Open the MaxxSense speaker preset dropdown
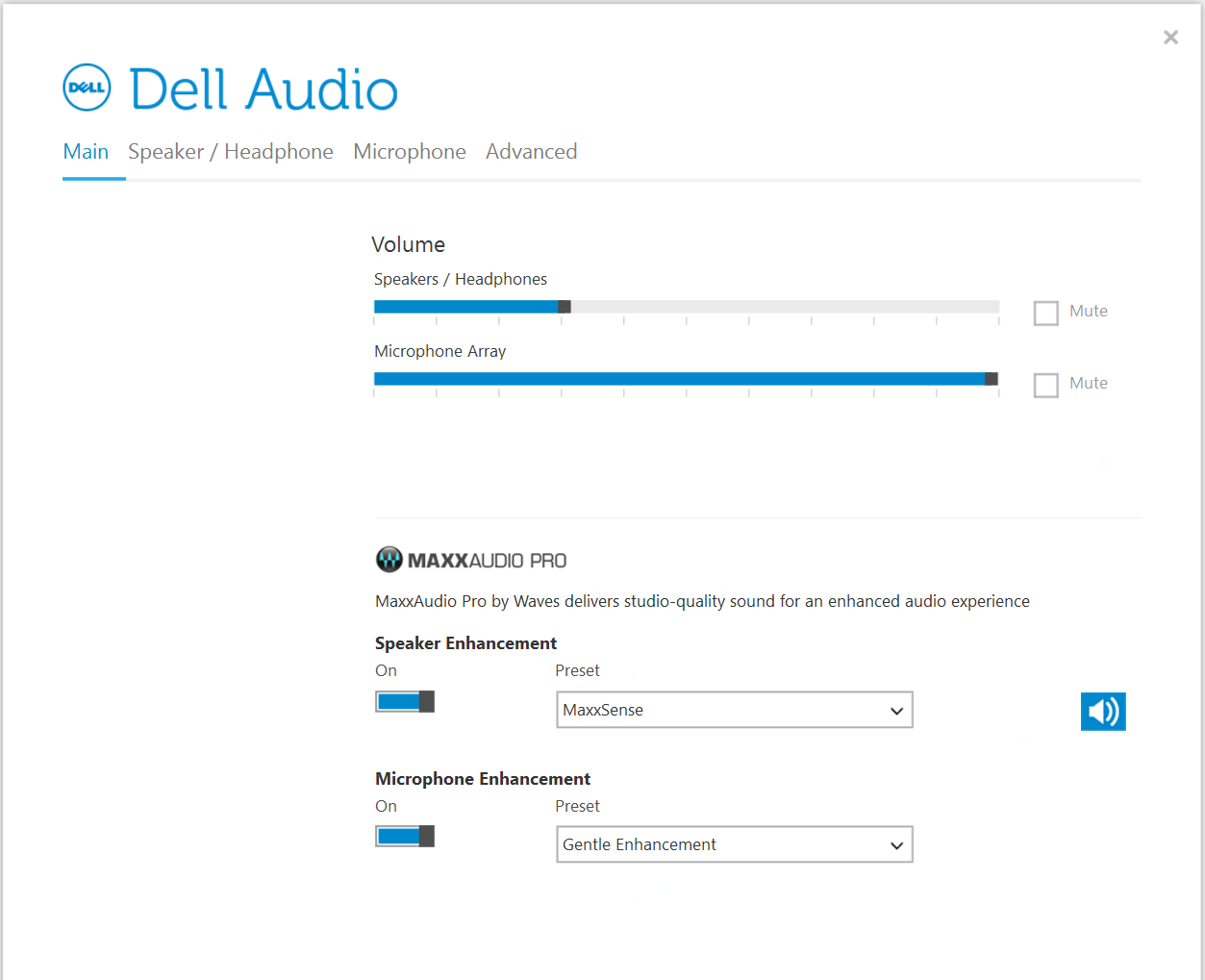Image resolution: width=1205 pixels, height=980 pixels. 735,710
